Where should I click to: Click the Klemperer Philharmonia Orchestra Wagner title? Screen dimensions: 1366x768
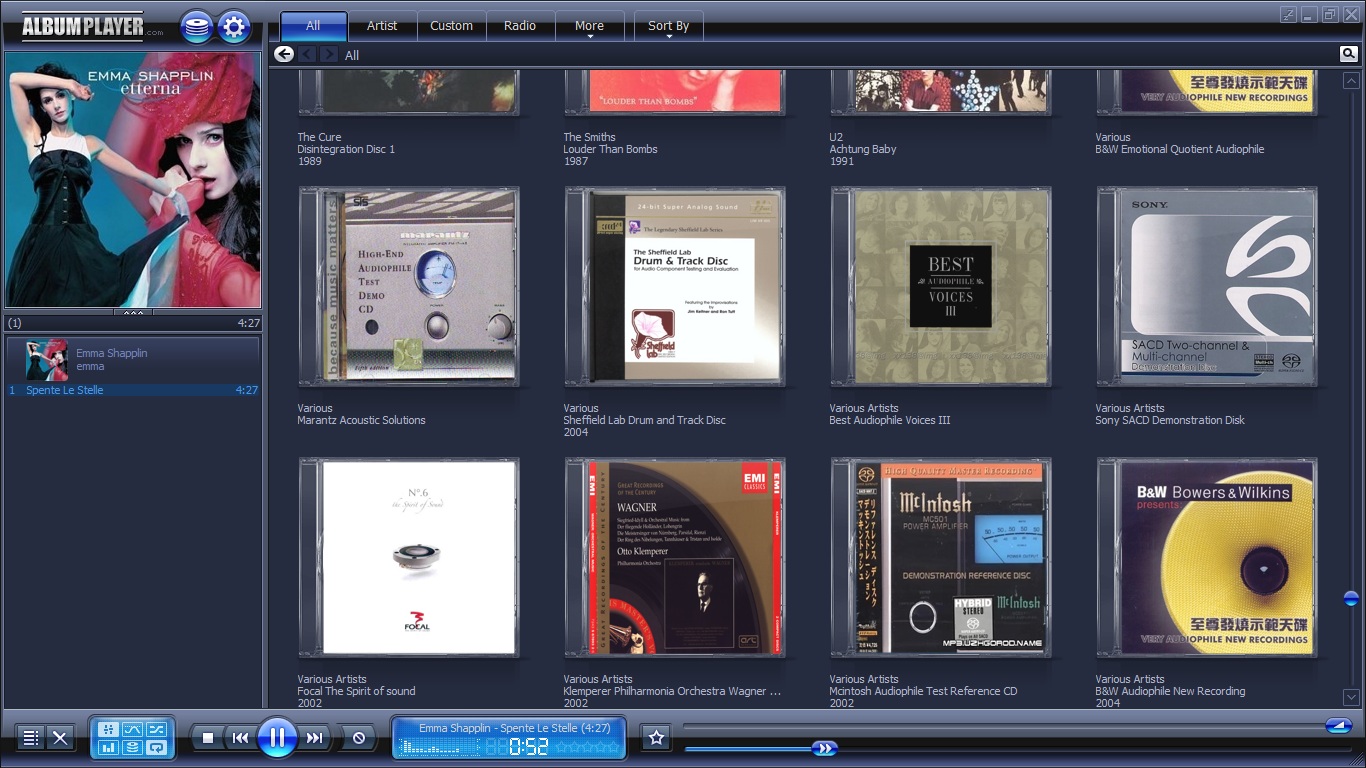672,691
